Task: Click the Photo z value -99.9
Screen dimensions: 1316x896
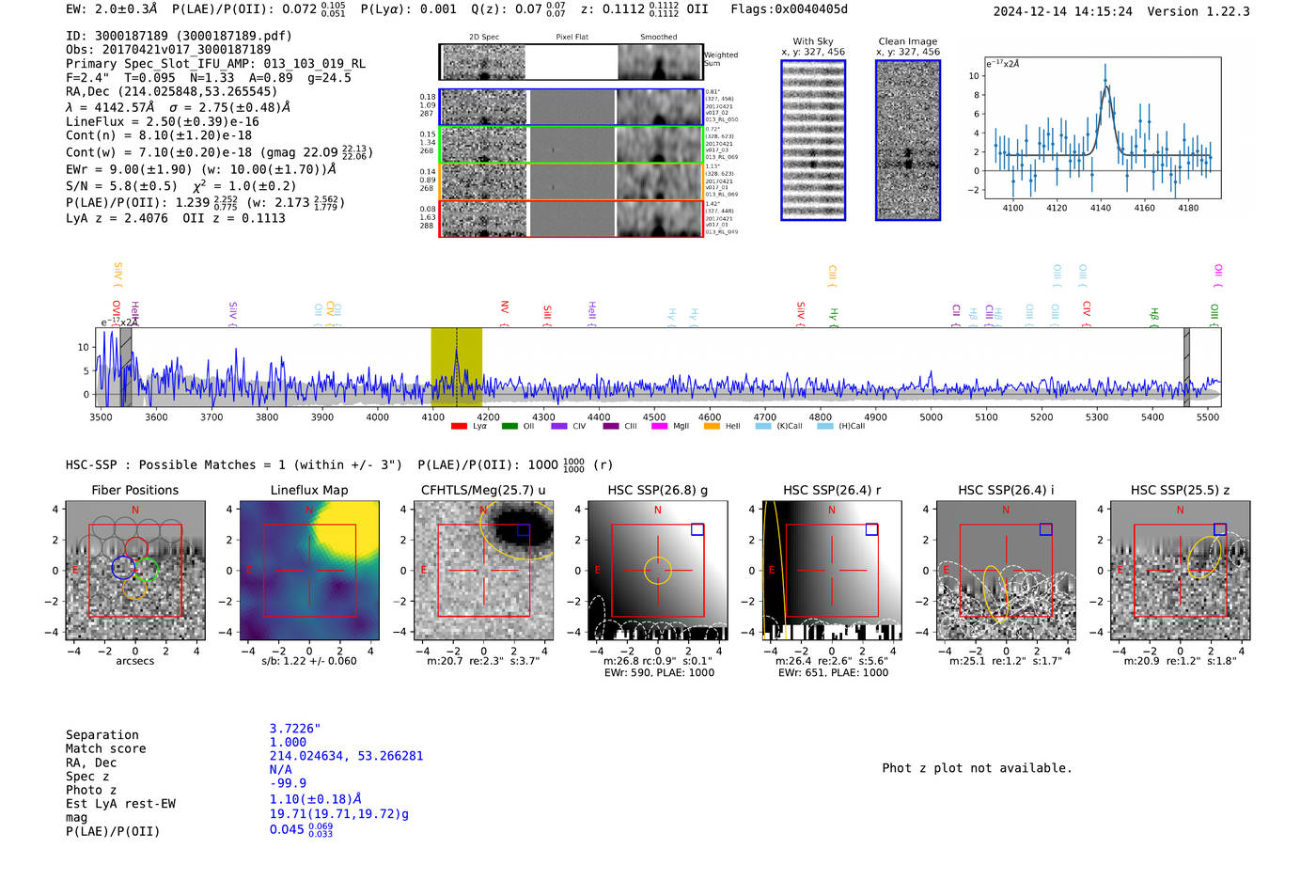Action: [288, 783]
